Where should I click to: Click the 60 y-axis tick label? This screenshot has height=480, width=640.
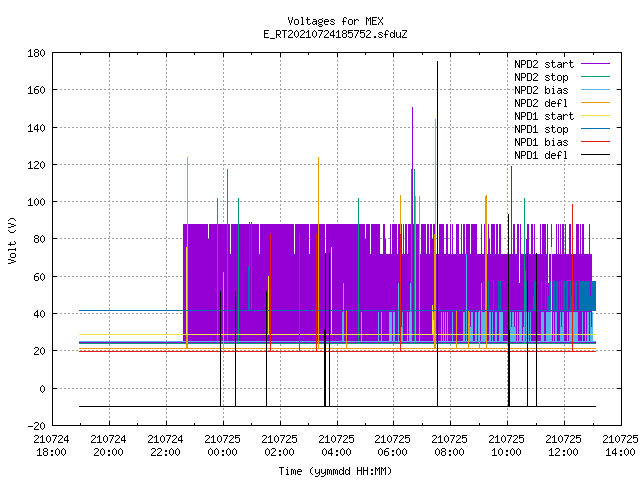(x=40, y=277)
